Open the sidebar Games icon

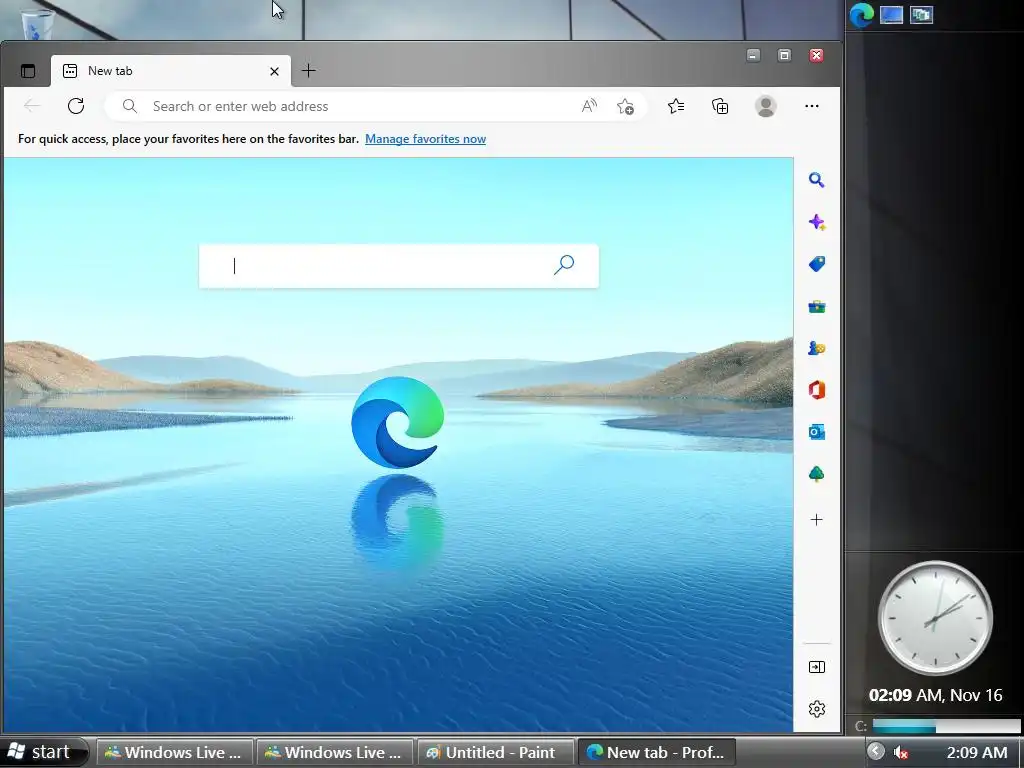(816, 348)
